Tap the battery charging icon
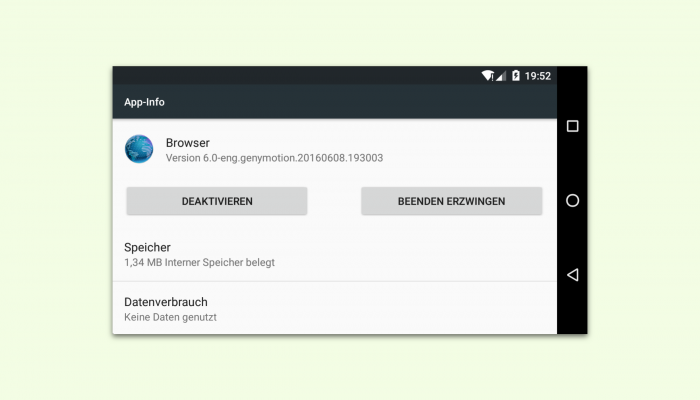 click(516, 75)
